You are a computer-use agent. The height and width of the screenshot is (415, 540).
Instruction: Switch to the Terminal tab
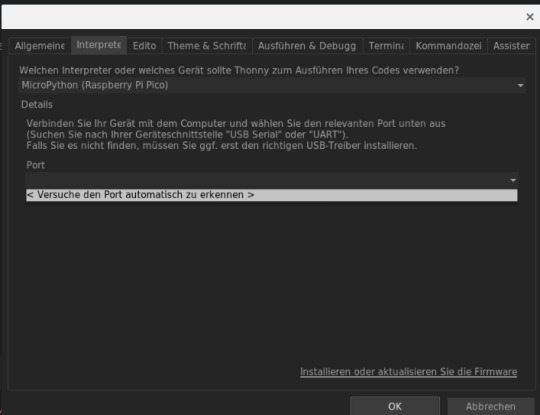(x=386, y=46)
